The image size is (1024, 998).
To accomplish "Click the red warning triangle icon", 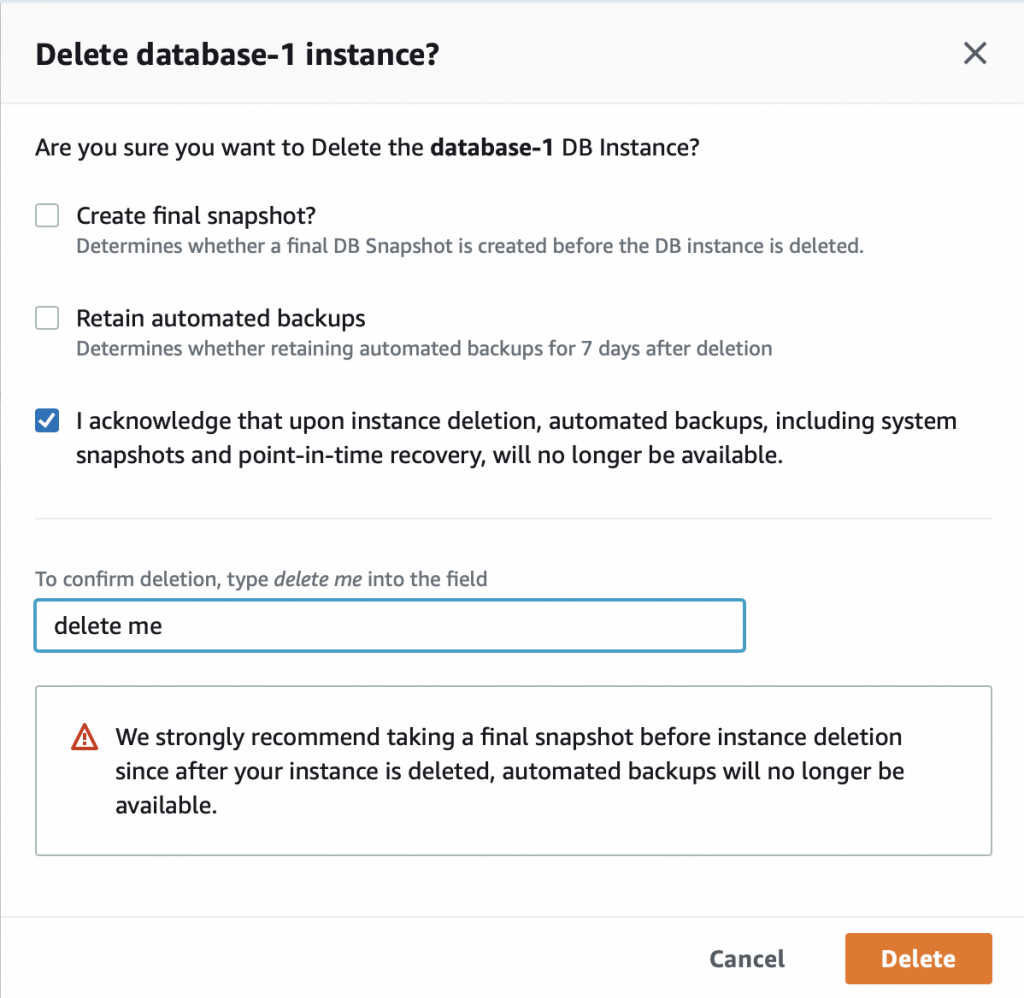I will (x=84, y=737).
